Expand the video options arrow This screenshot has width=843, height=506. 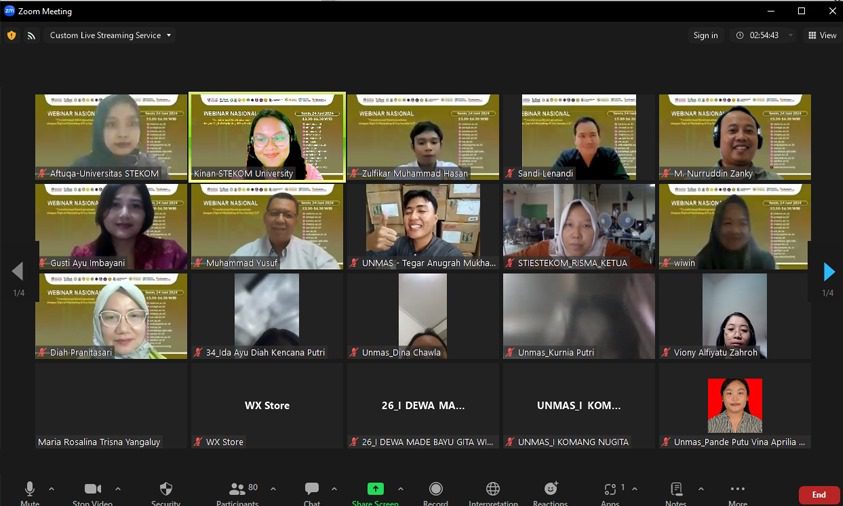click(x=118, y=489)
